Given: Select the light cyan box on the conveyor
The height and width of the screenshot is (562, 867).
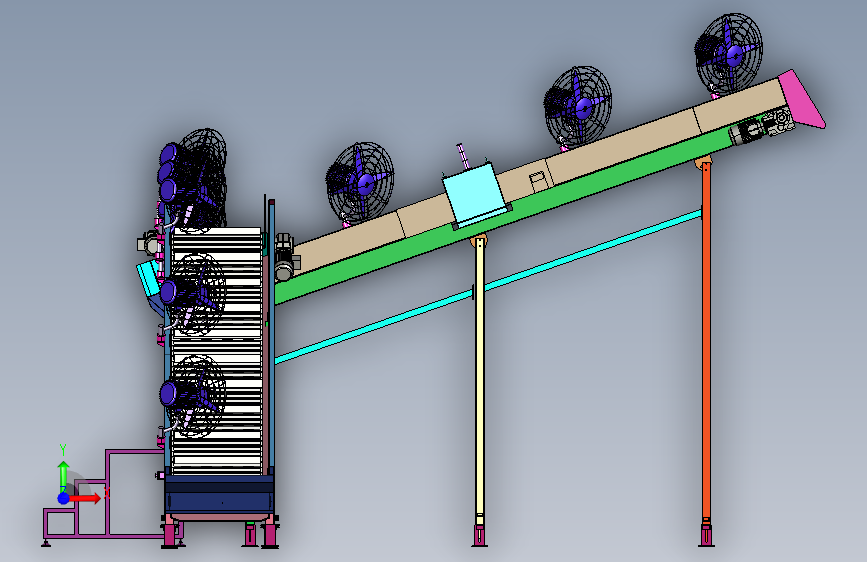Looking at the screenshot, I should point(476,194).
